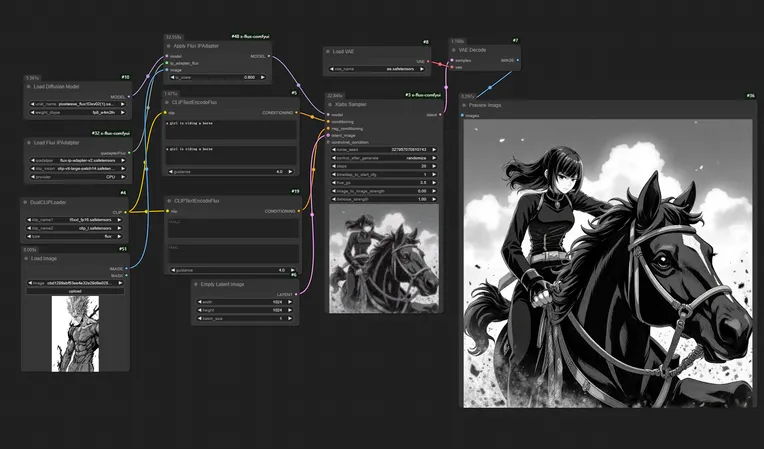Click the Load Diffusion Model MODEL output port
The width and height of the screenshot is (764, 449).
pyautogui.click(x=129, y=97)
